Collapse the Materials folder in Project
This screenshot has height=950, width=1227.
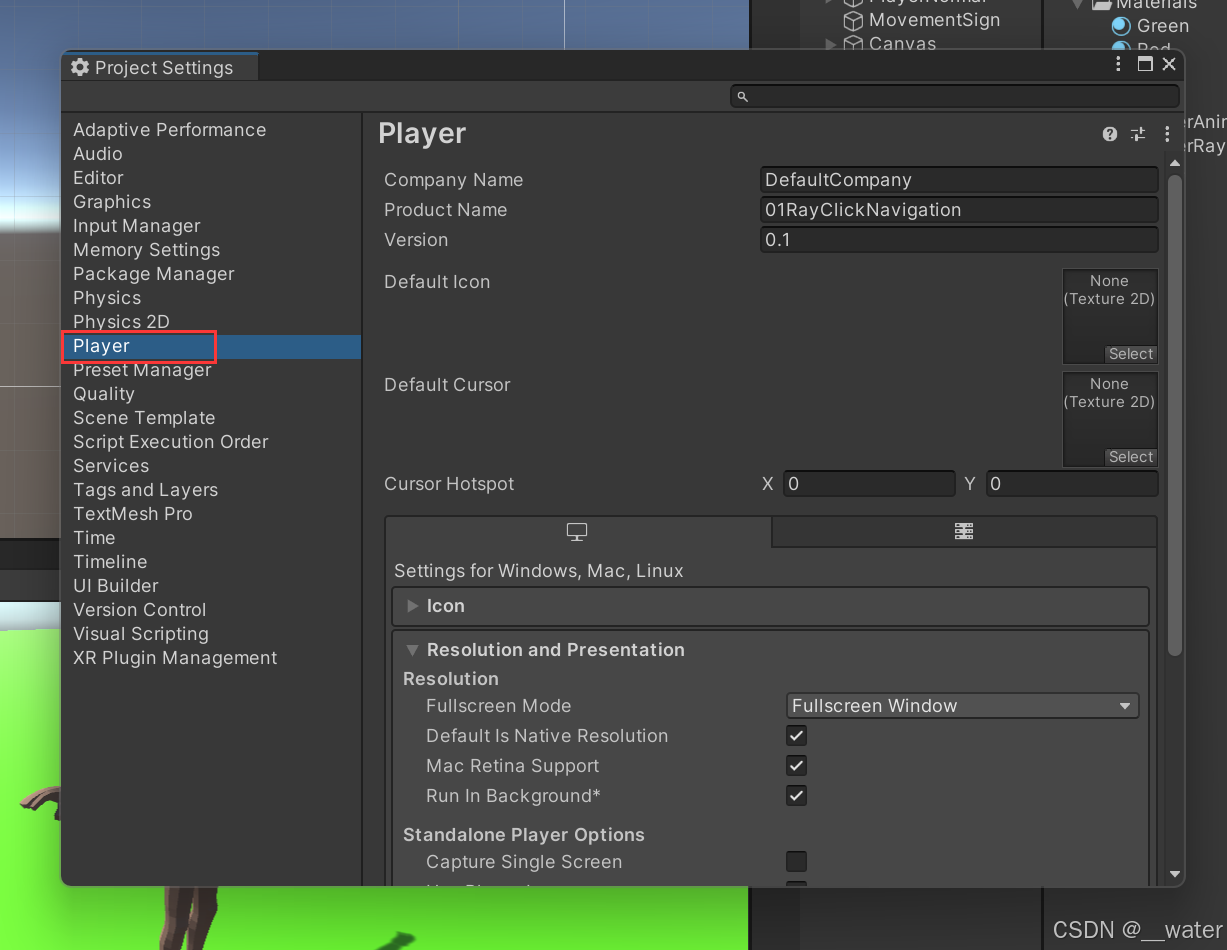(x=1078, y=4)
